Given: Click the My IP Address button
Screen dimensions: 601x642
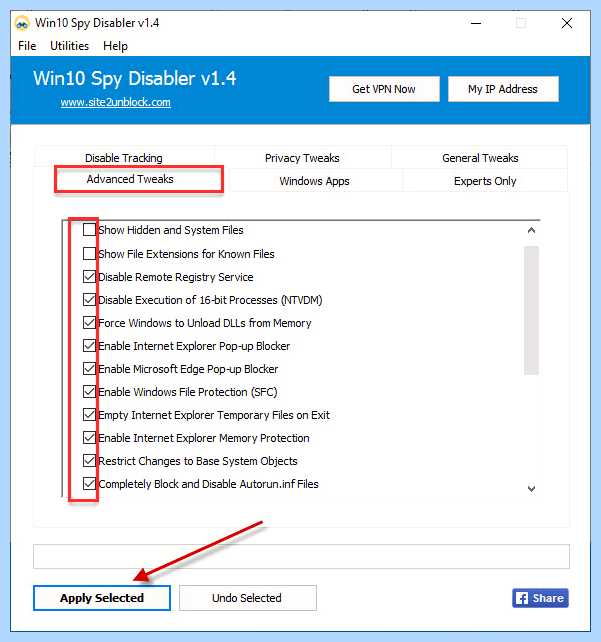Looking at the screenshot, I should pos(503,89).
